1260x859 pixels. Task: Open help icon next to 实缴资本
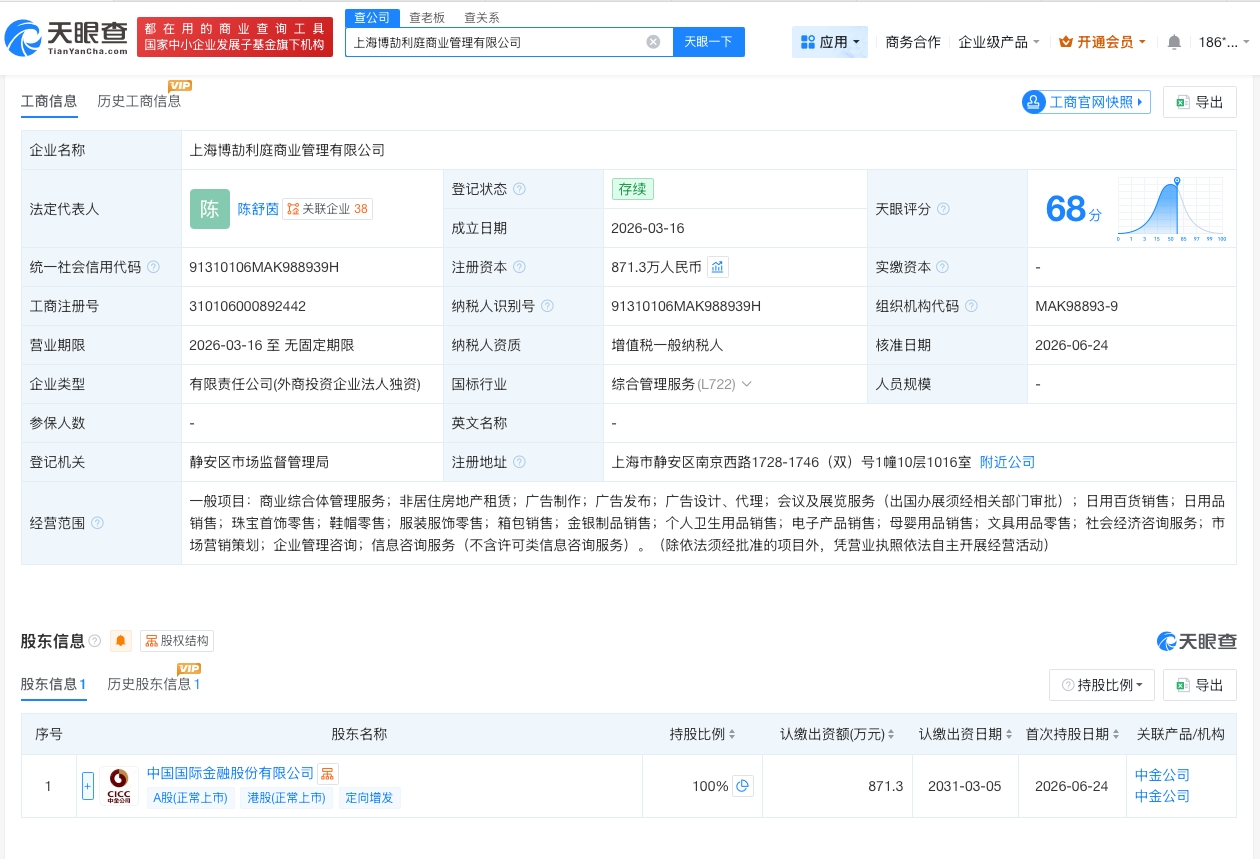click(943, 267)
